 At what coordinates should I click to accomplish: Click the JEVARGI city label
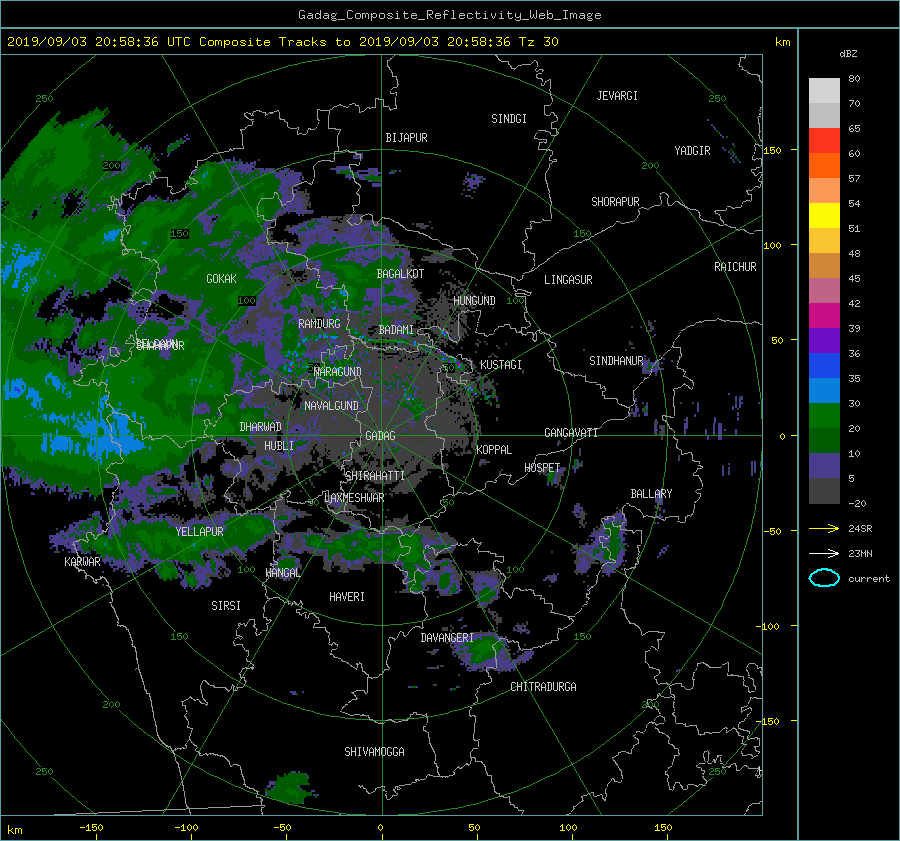coord(617,96)
